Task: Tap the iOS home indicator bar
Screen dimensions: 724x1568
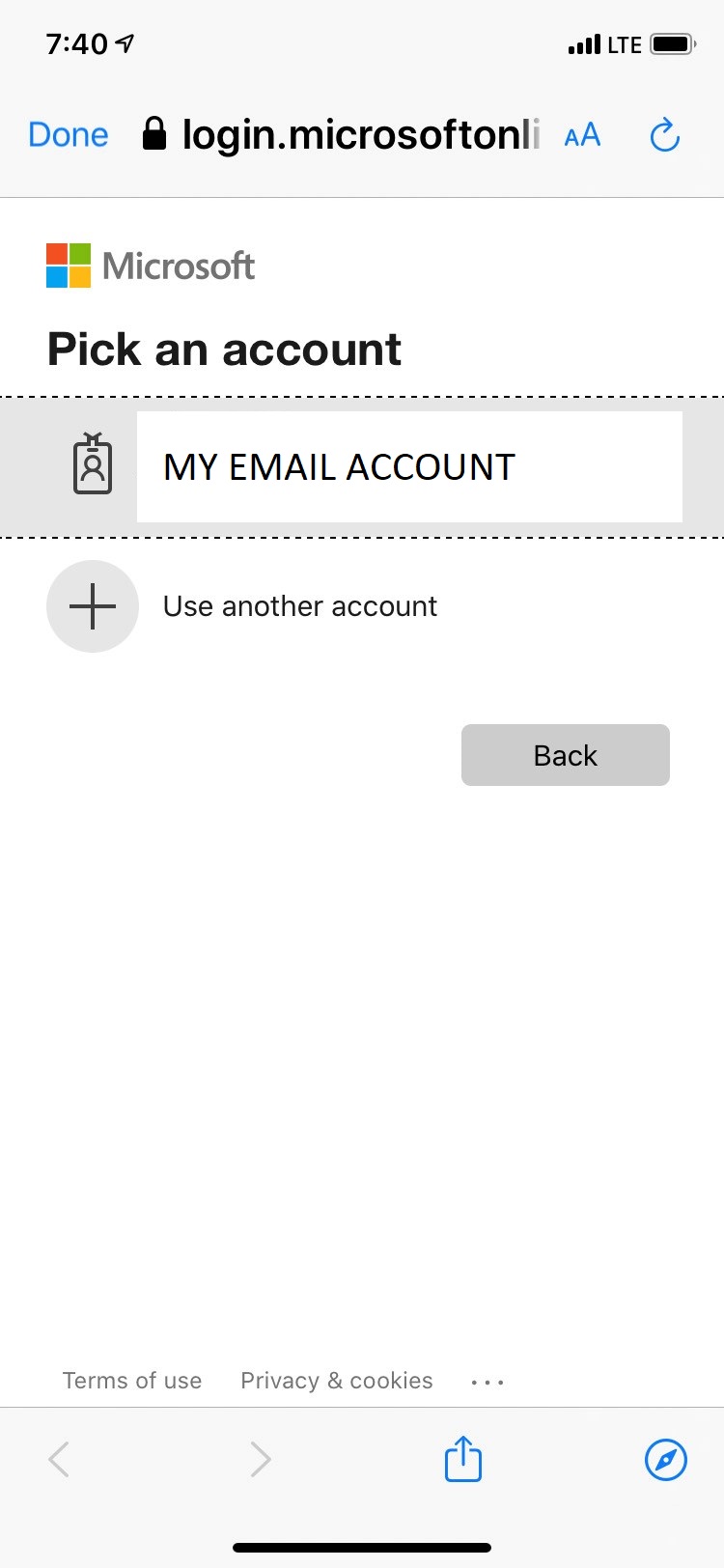Action: tap(362, 1548)
